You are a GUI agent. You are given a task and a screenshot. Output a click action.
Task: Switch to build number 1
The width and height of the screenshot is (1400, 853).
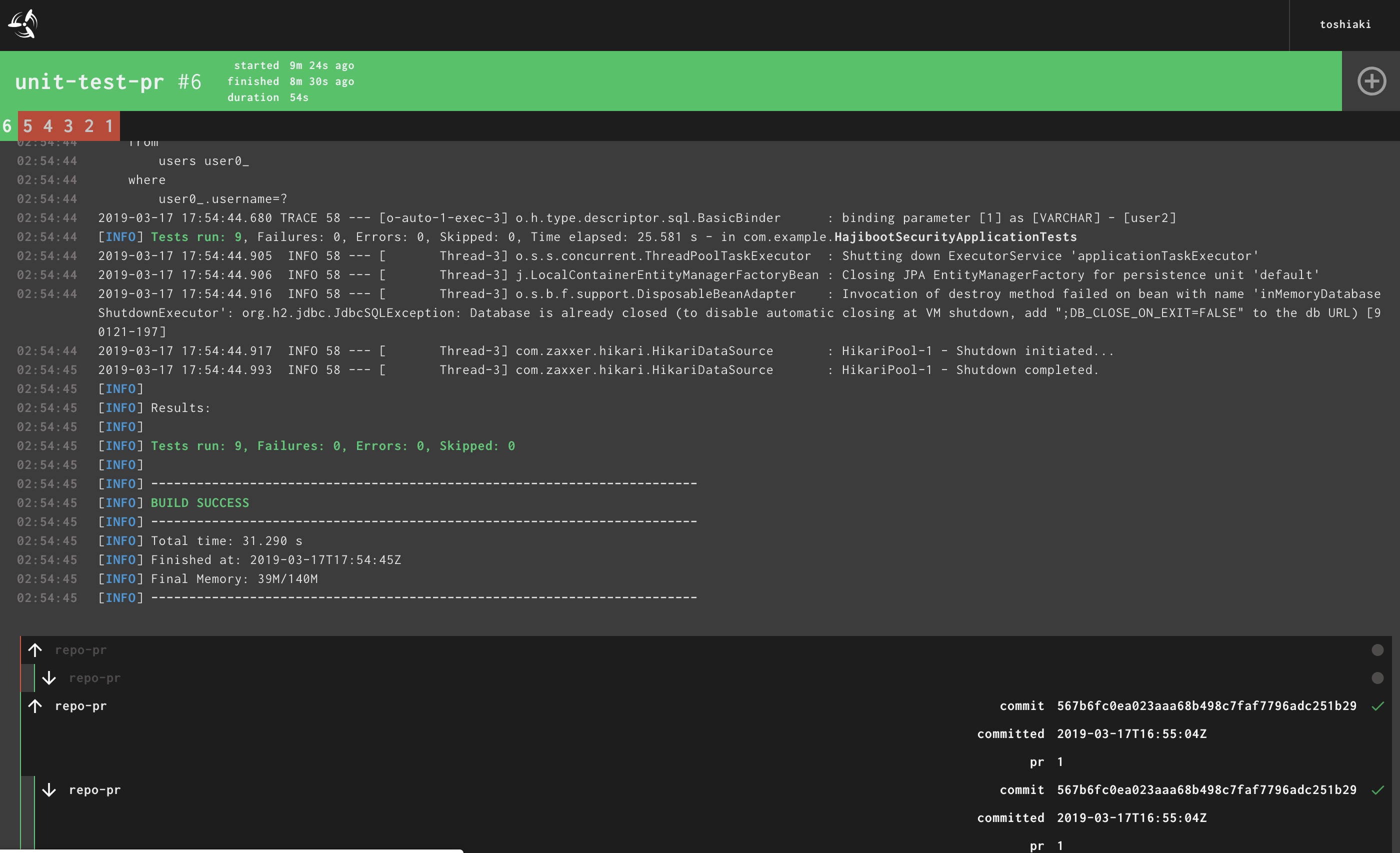click(109, 125)
